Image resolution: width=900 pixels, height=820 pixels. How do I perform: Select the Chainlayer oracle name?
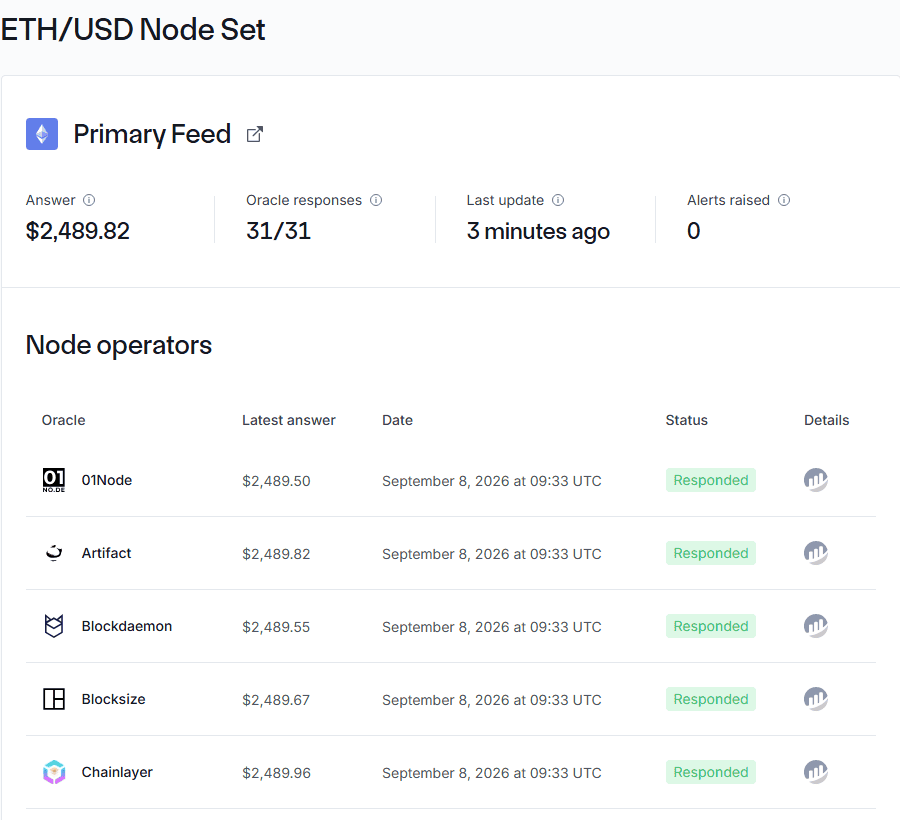(x=117, y=772)
